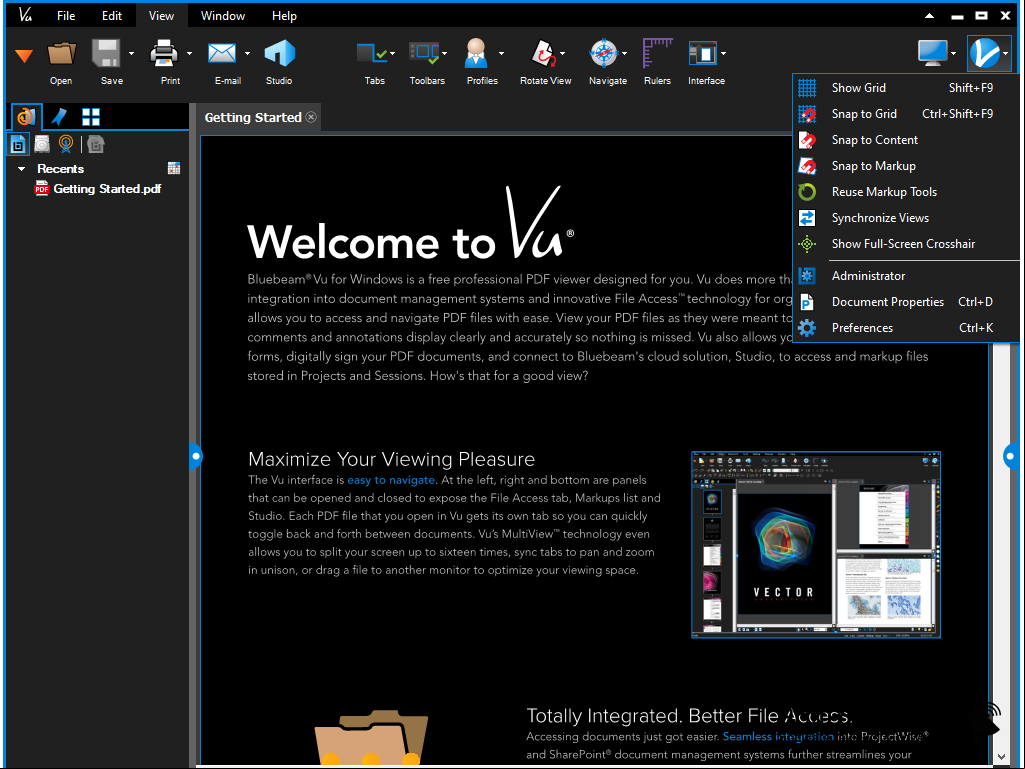
Task: Click the Vu interface screenshot thumbnail
Action: point(816,545)
